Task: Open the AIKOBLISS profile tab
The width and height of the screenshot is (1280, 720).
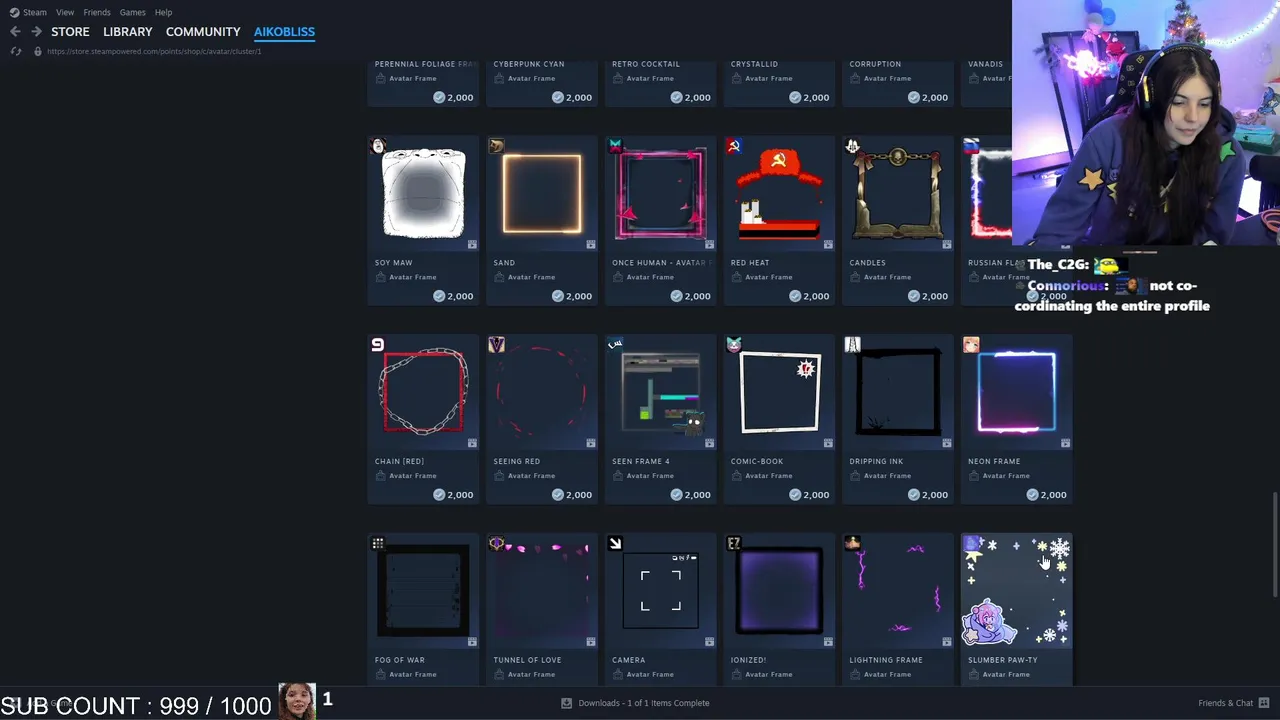Action: tap(284, 32)
